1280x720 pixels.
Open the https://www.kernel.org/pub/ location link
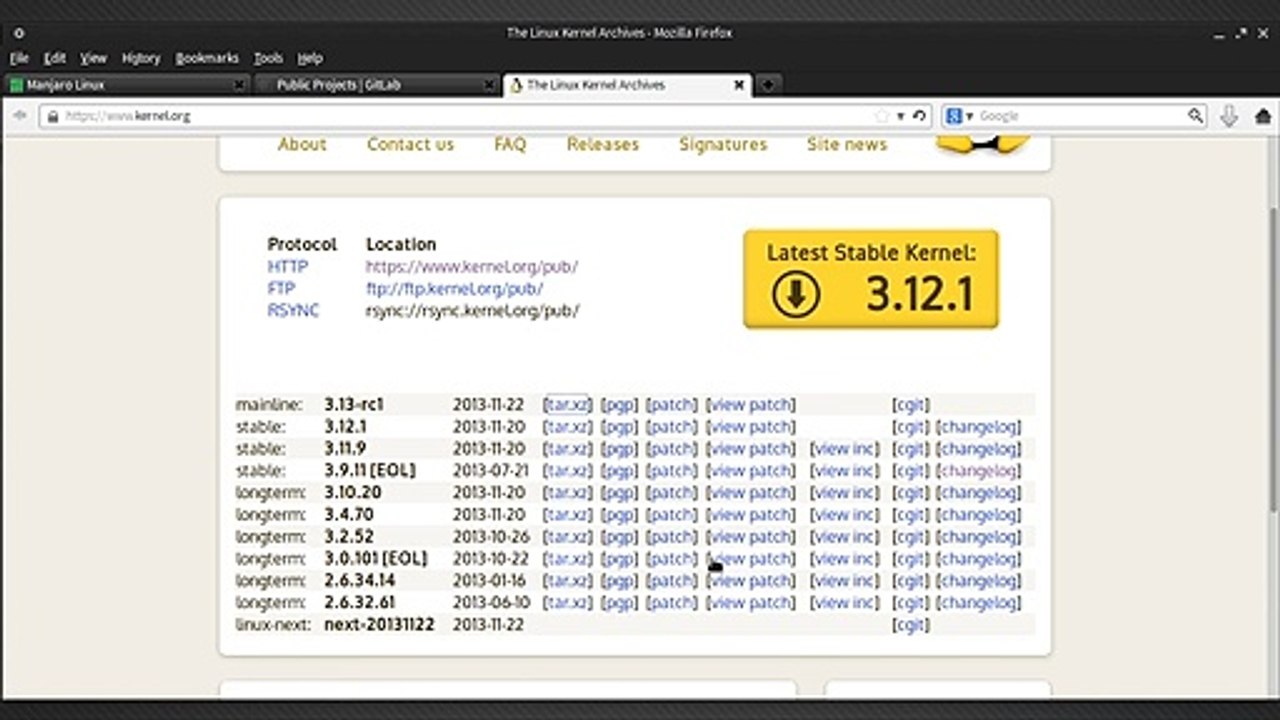pos(472,267)
